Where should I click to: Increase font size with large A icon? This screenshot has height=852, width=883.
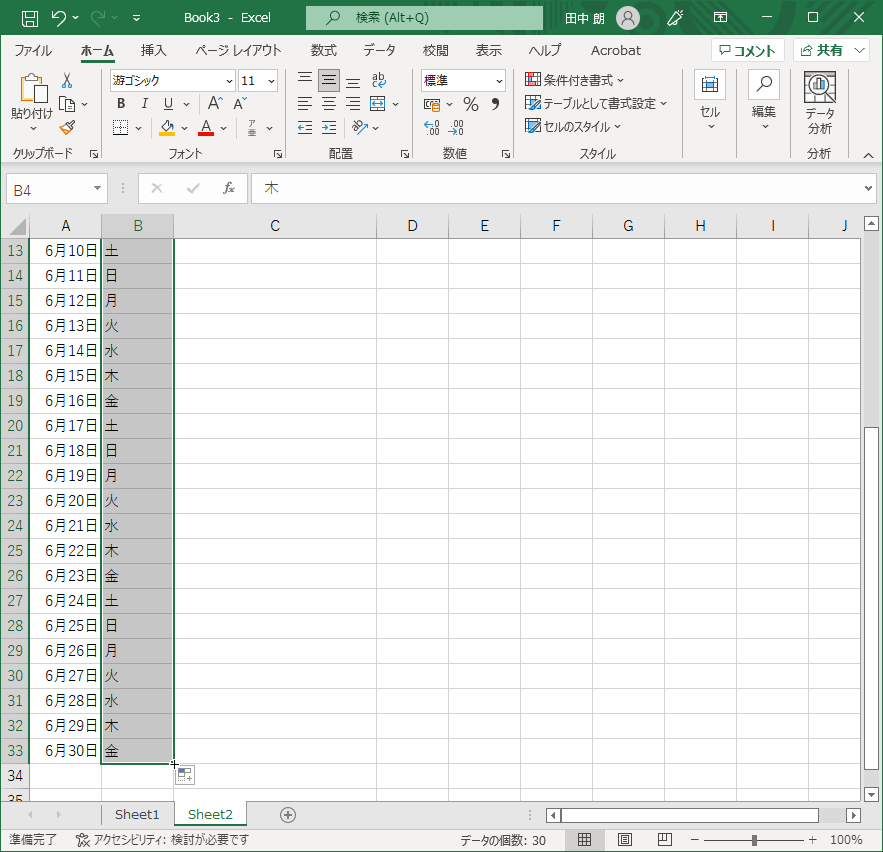[x=215, y=103]
